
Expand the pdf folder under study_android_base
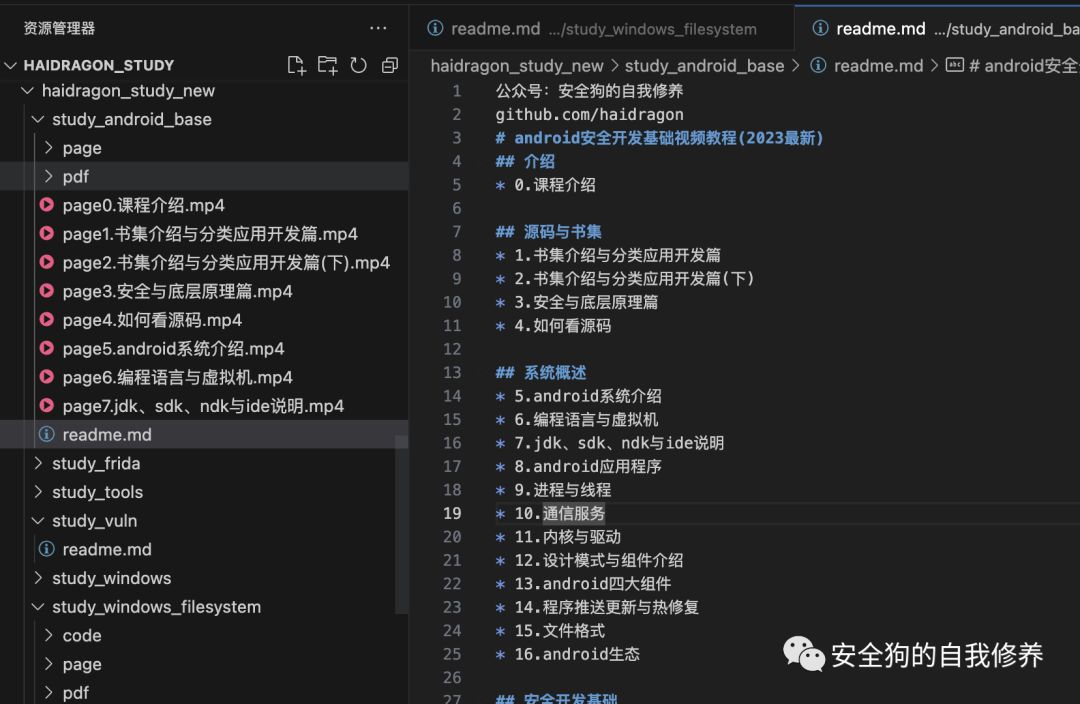(48, 176)
